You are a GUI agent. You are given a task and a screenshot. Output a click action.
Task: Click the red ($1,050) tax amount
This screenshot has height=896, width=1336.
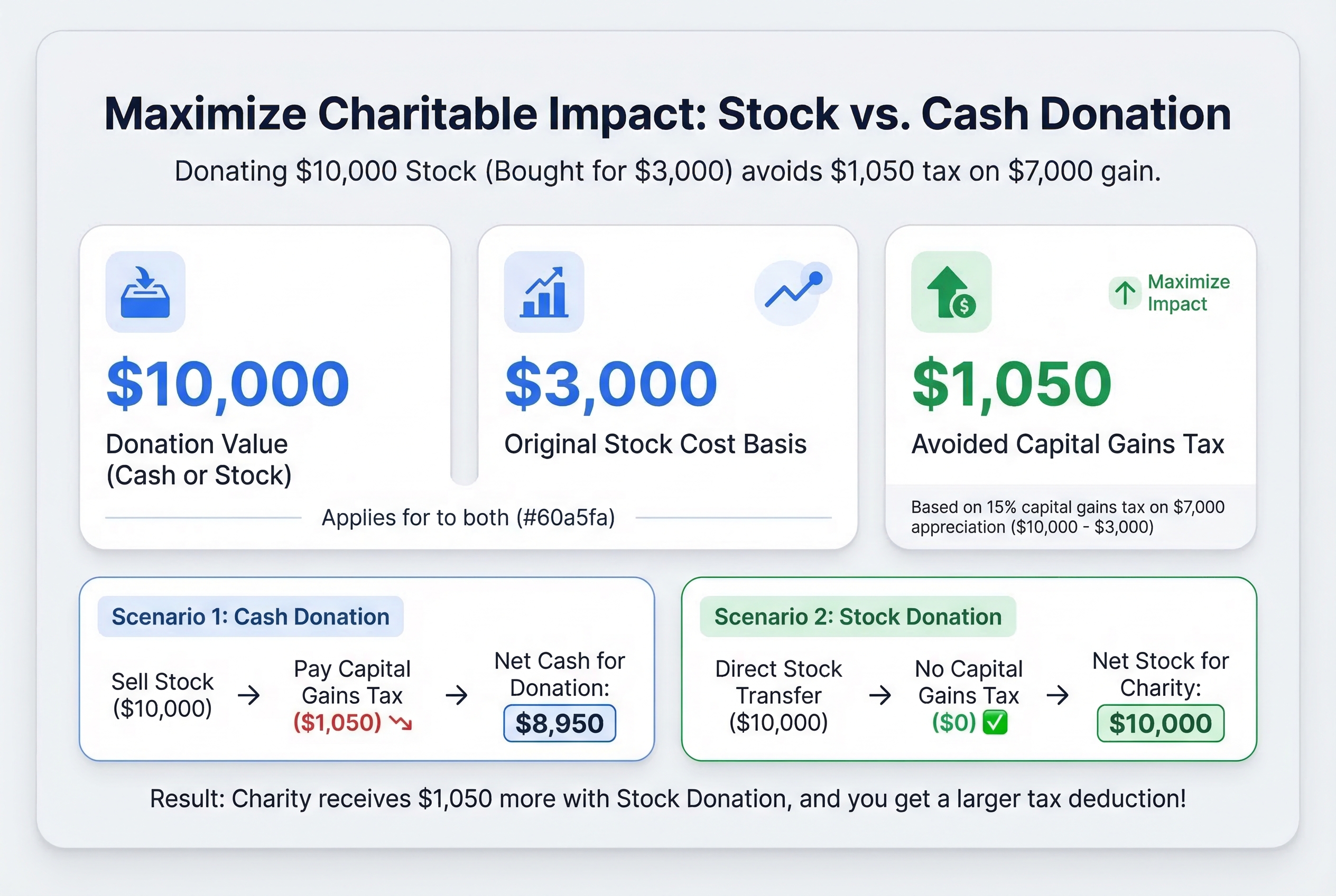[337, 723]
